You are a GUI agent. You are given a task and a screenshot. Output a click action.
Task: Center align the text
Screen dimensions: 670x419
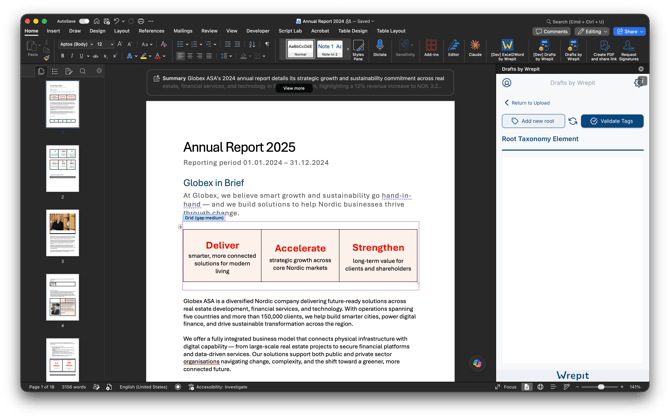(x=190, y=56)
